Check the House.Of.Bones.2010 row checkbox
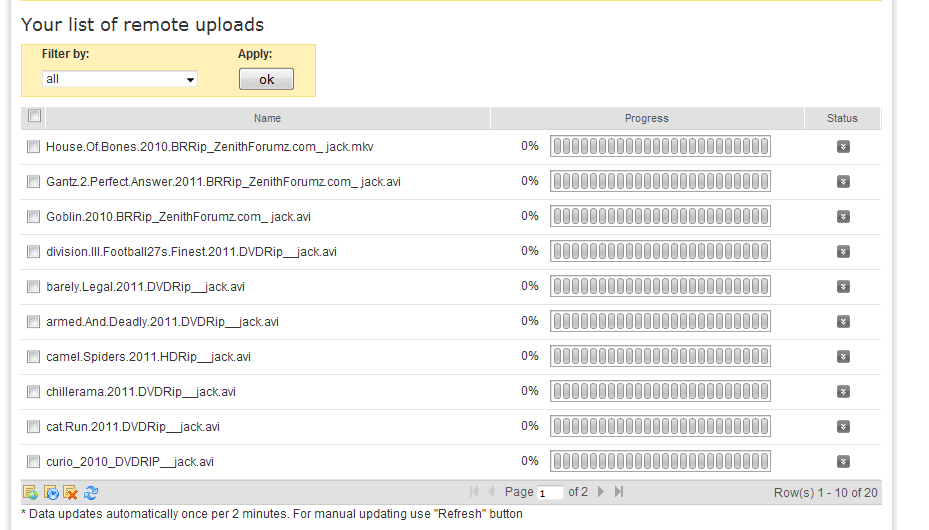 pyautogui.click(x=33, y=147)
